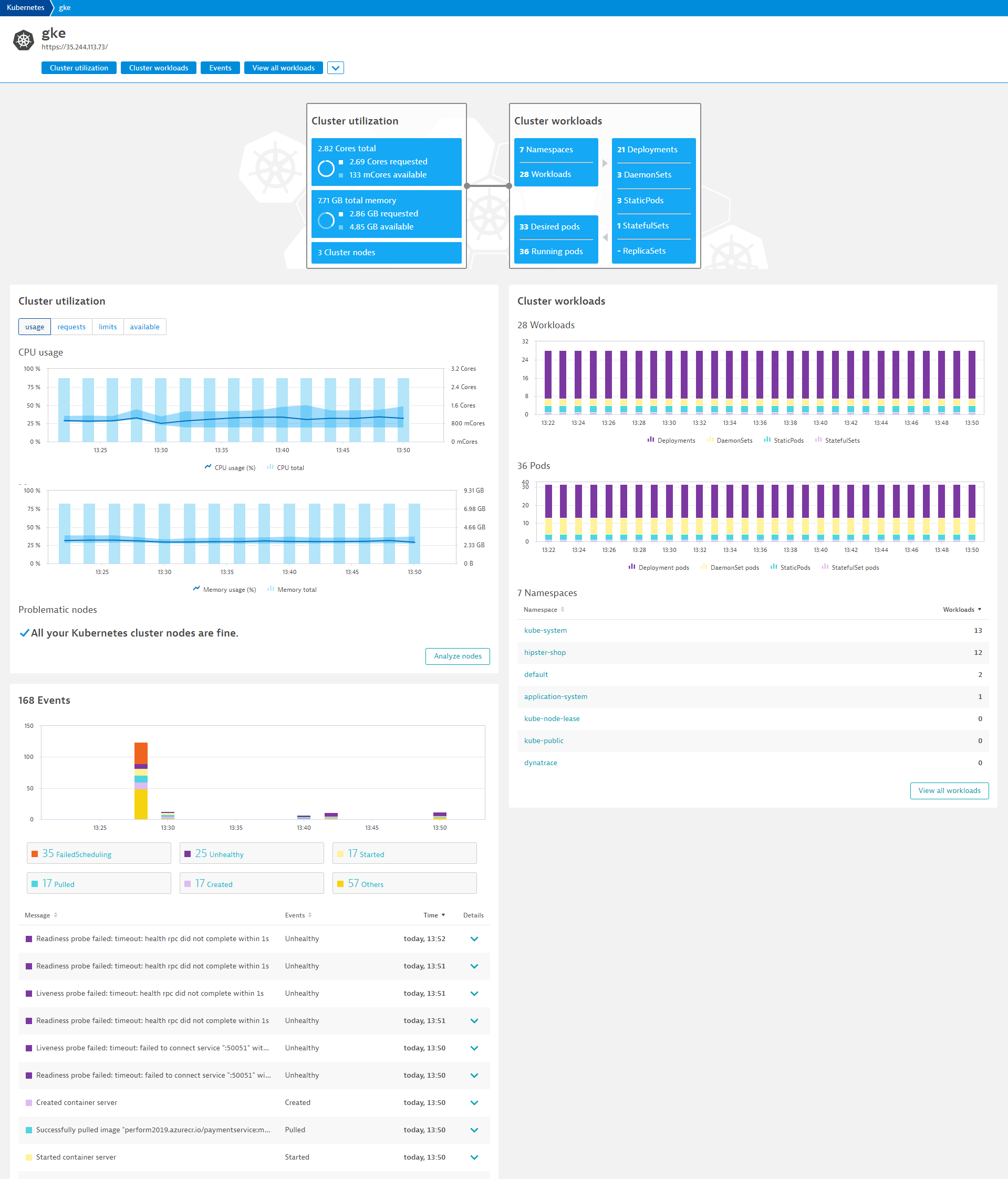Click teal marker of Successfully pulled image row
The width and height of the screenshot is (1008, 1179).
pyautogui.click(x=29, y=1130)
